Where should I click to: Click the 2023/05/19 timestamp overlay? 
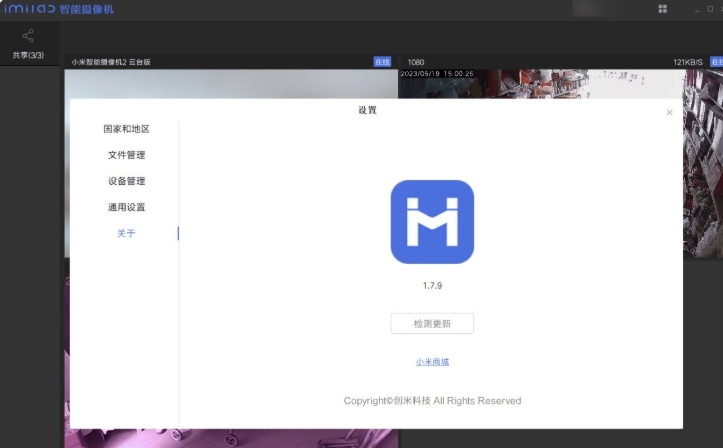(x=437, y=74)
